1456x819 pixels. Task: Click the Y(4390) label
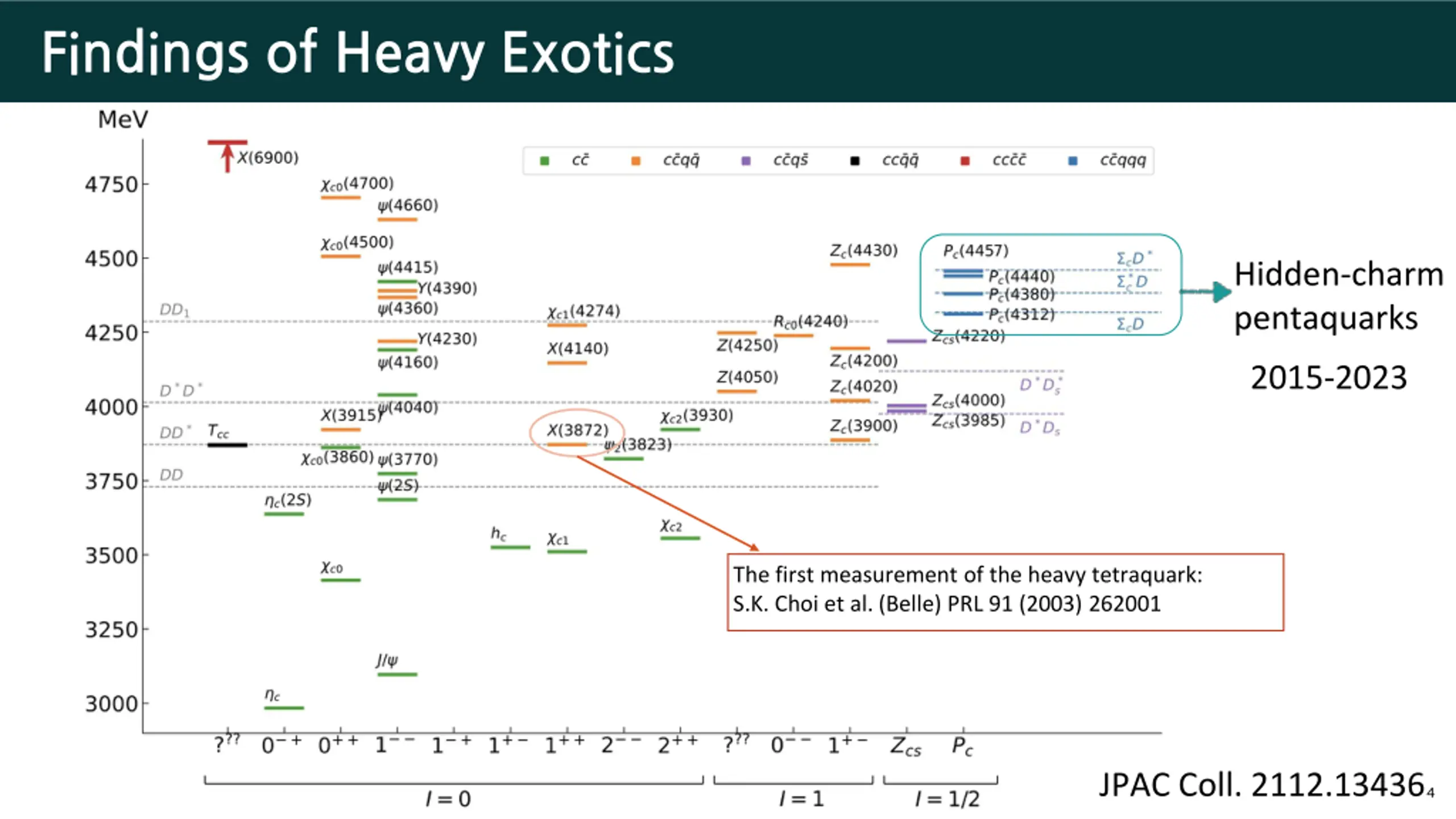coord(447,288)
